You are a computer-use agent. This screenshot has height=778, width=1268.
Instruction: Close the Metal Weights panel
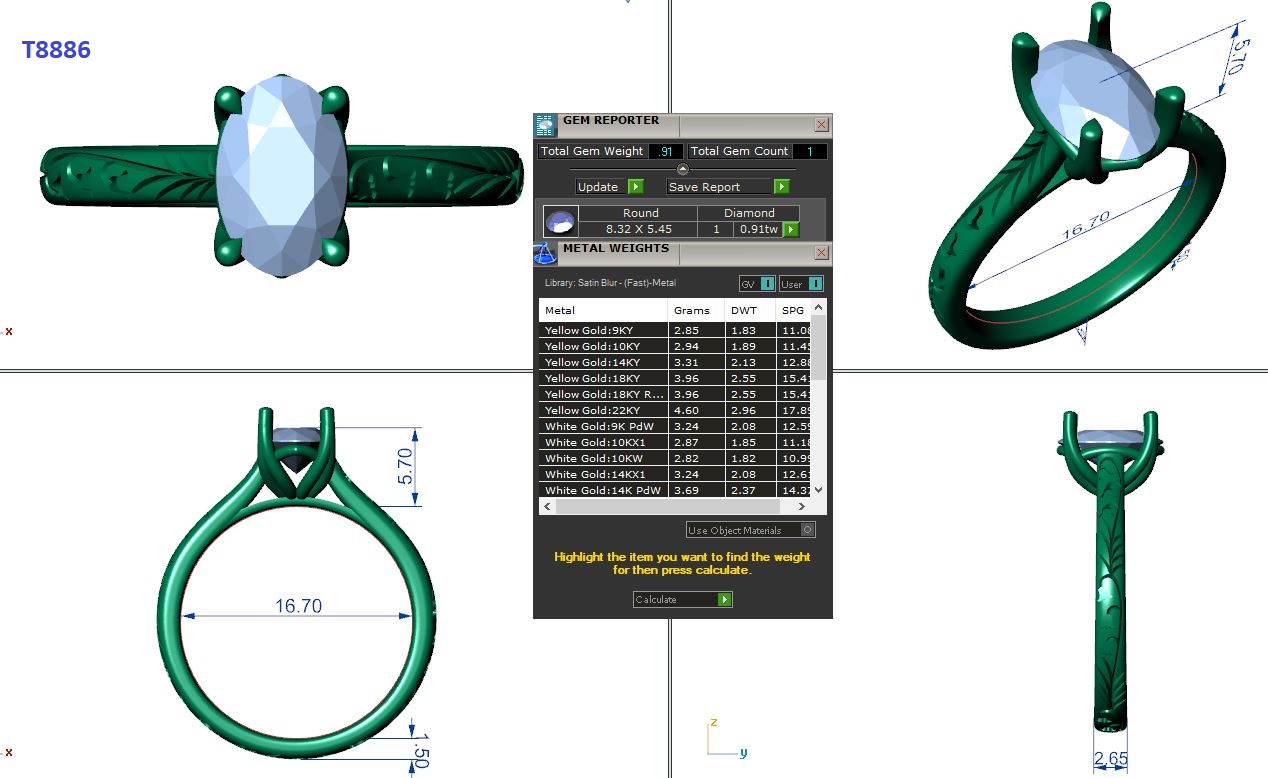click(821, 253)
